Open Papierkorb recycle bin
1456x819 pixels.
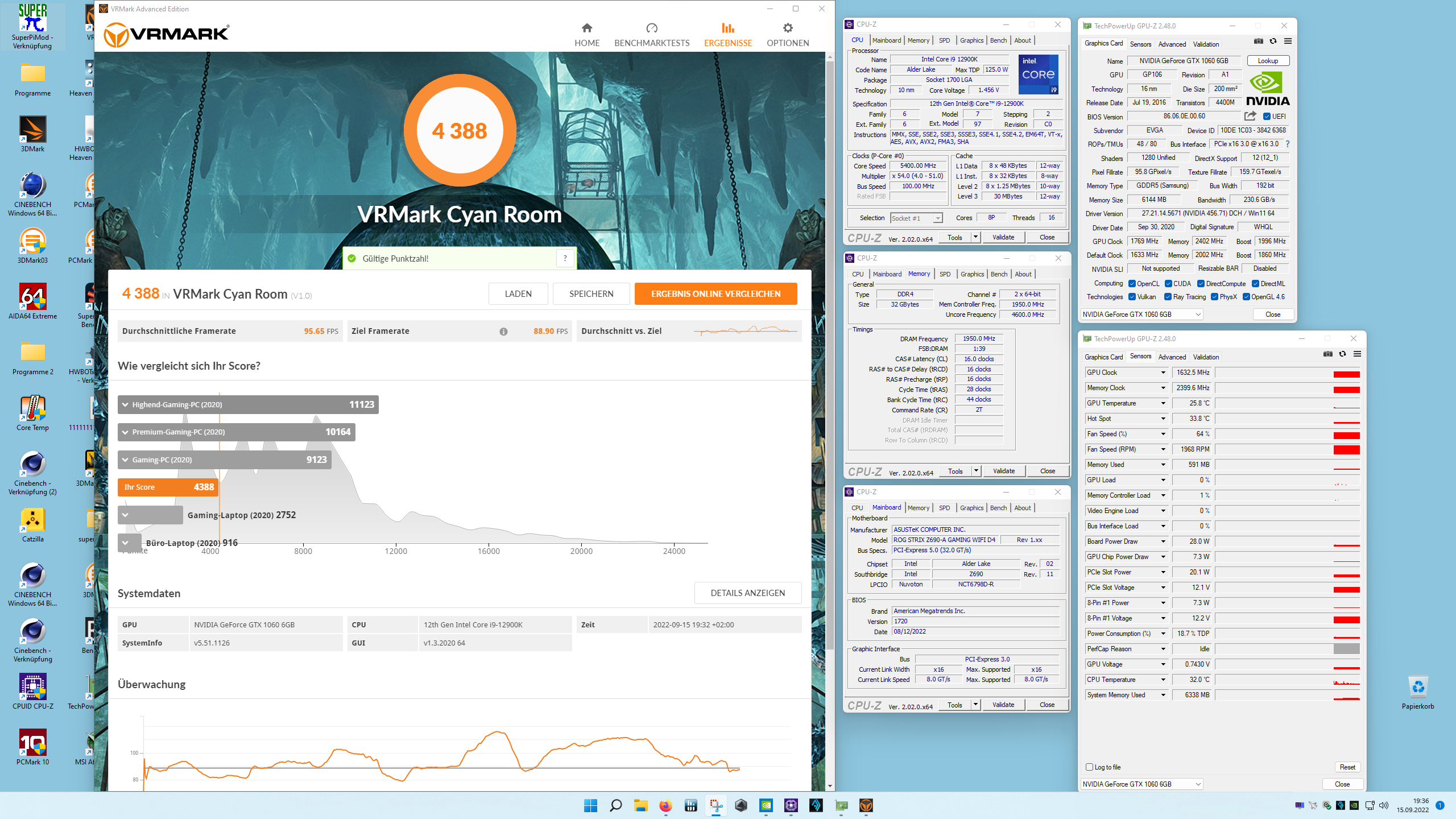click(1418, 692)
